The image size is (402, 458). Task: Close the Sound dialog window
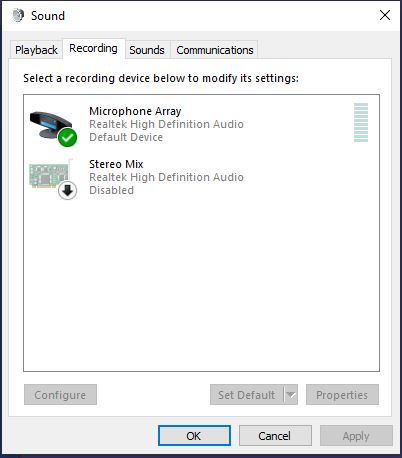385,15
